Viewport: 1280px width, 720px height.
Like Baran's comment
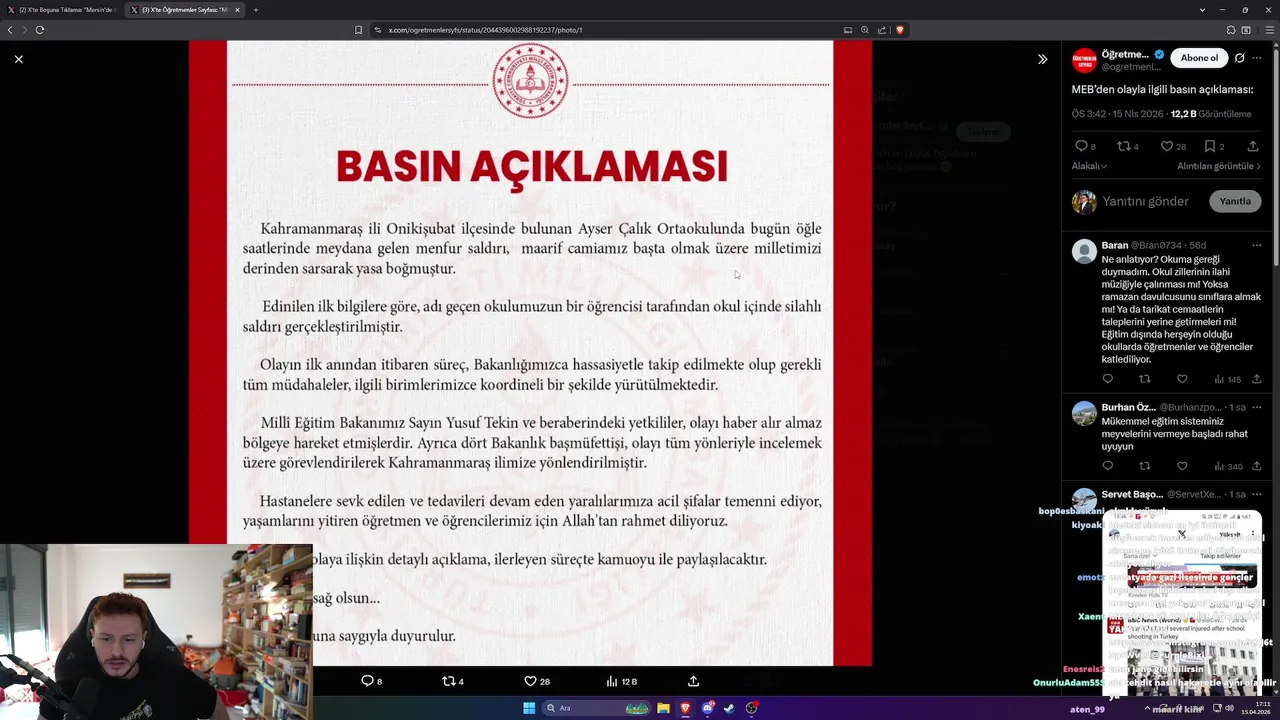point(1182,379)
